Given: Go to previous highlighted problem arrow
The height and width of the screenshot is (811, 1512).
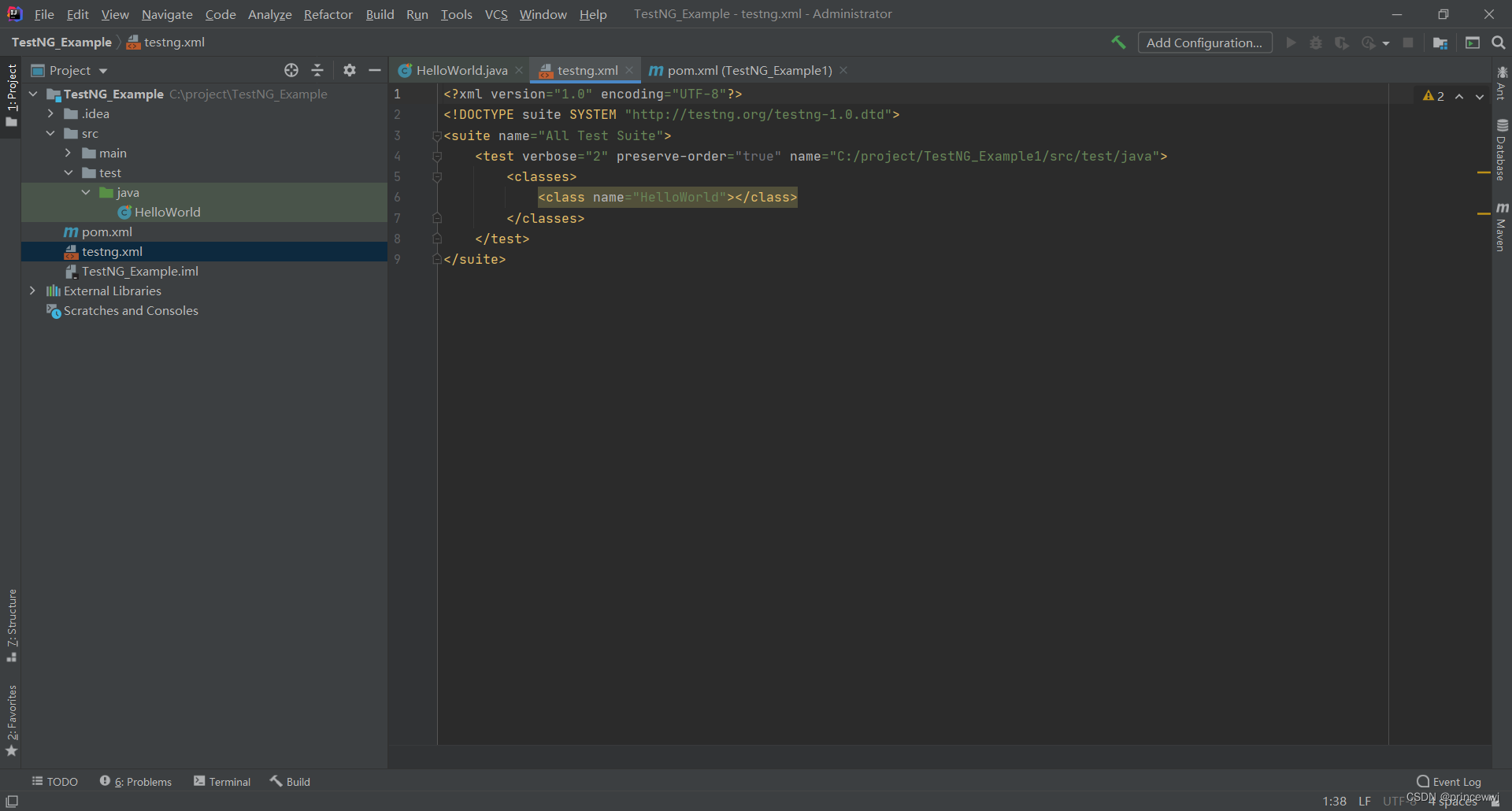Looking at the screenshot, I should [1459, 96].
